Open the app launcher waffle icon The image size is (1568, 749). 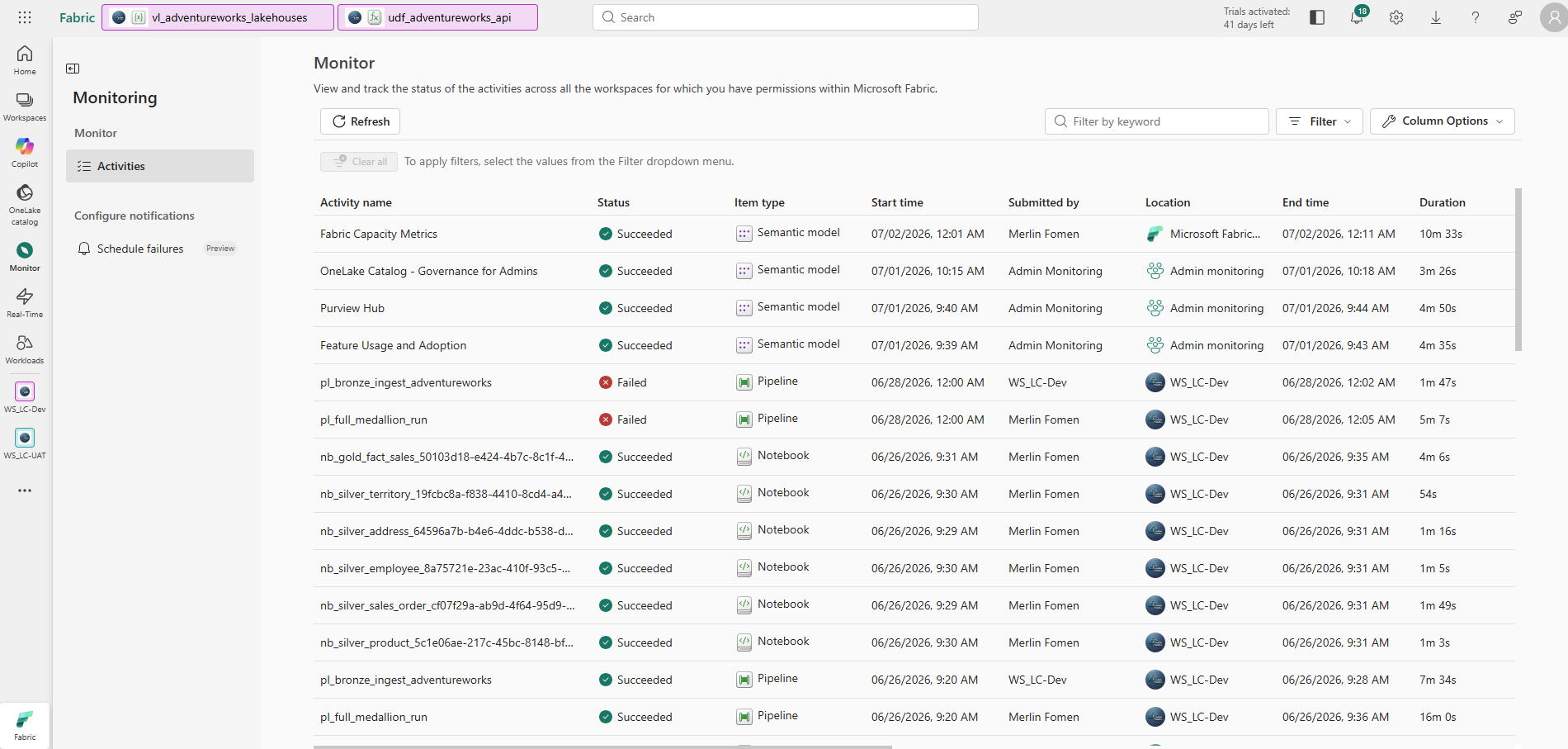coord(25,17)
